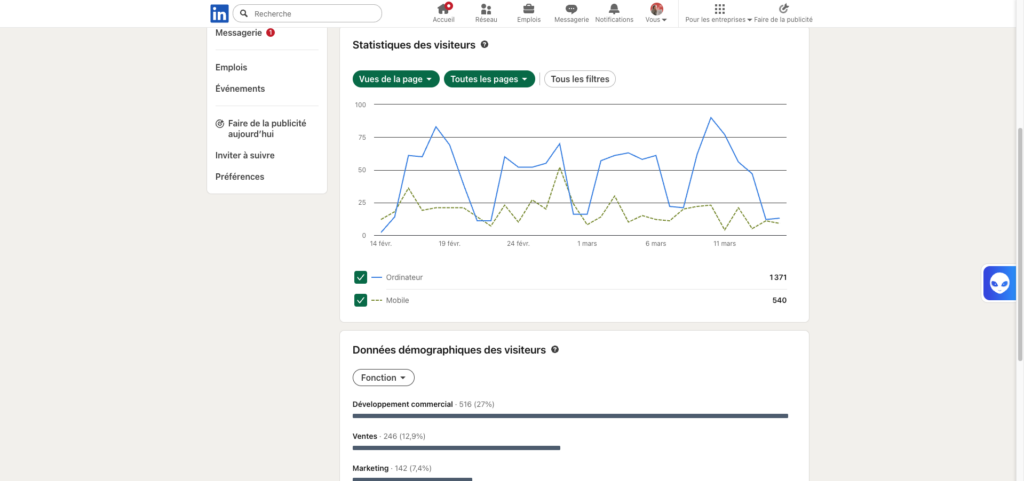Expand the Toutes les pages dropdown
The image size is (1024, 481).
click(489, 79)
